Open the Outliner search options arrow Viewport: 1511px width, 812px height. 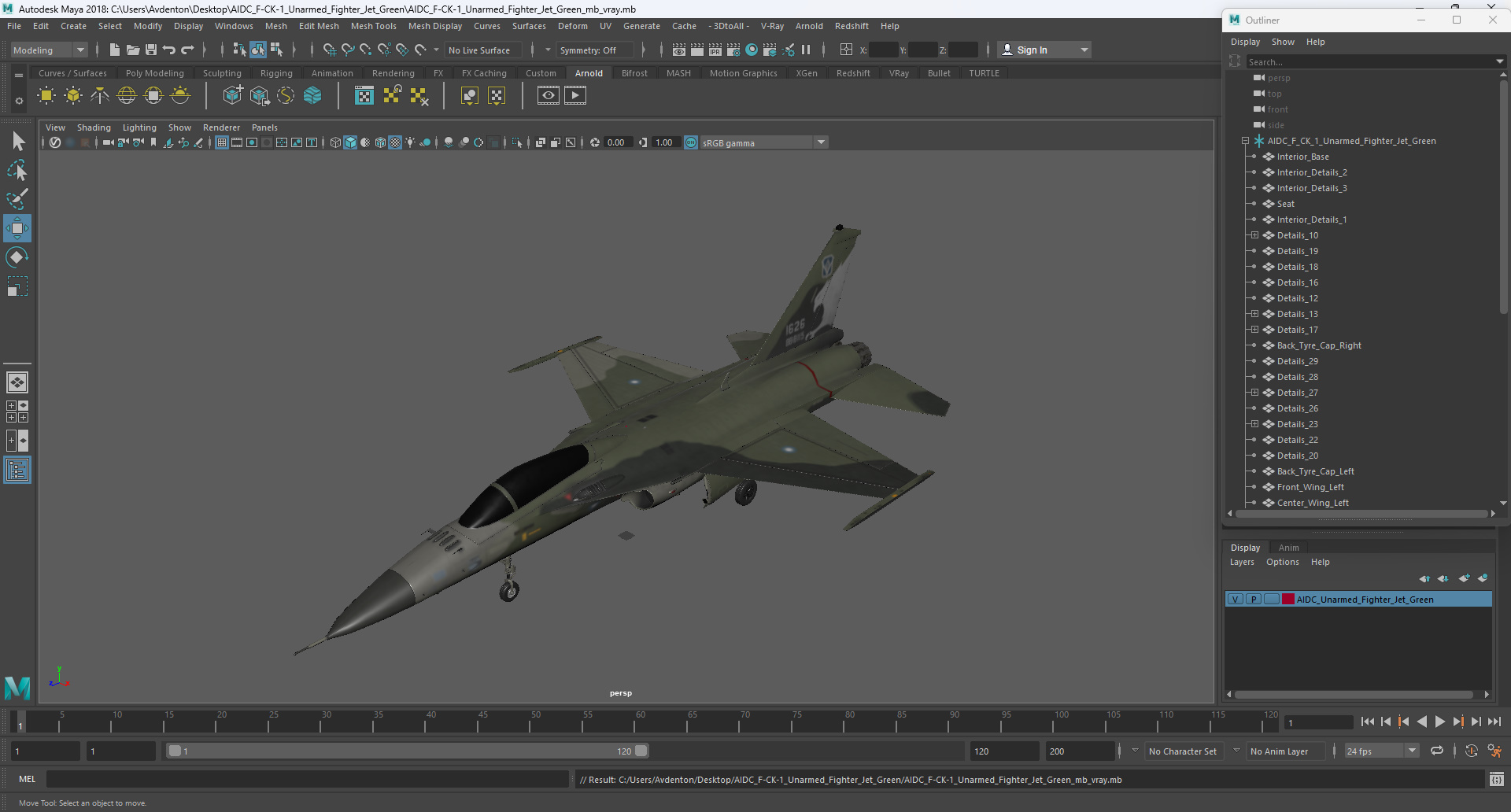[x=1499, y=61]
